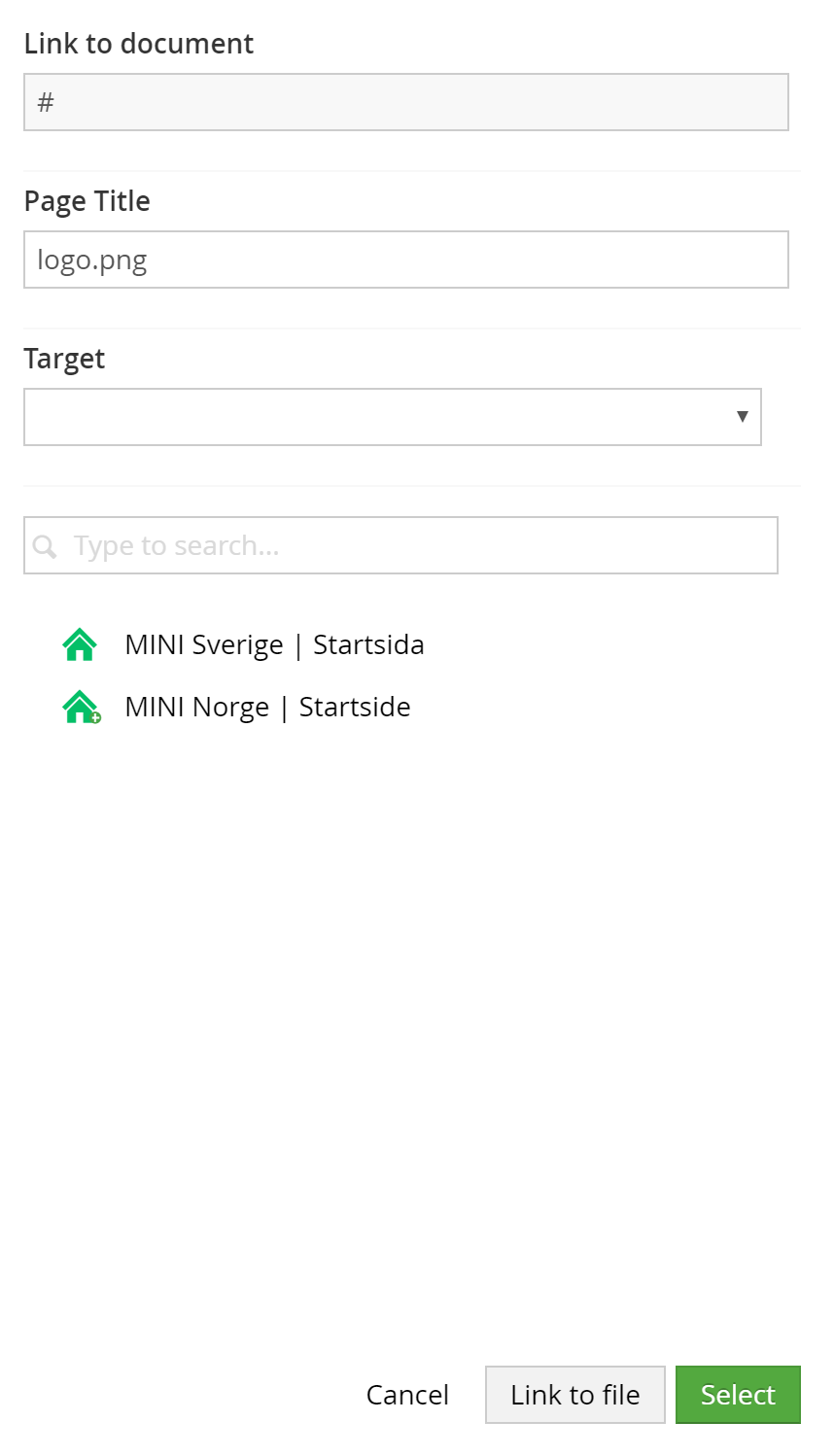Click the Page Title label

[x=87, y=201]
